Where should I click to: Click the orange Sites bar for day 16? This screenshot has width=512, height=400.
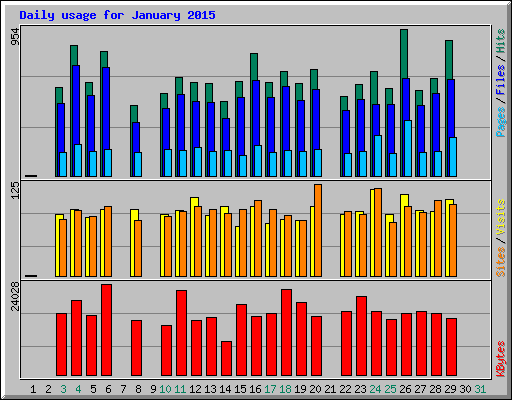coord(258,238)
